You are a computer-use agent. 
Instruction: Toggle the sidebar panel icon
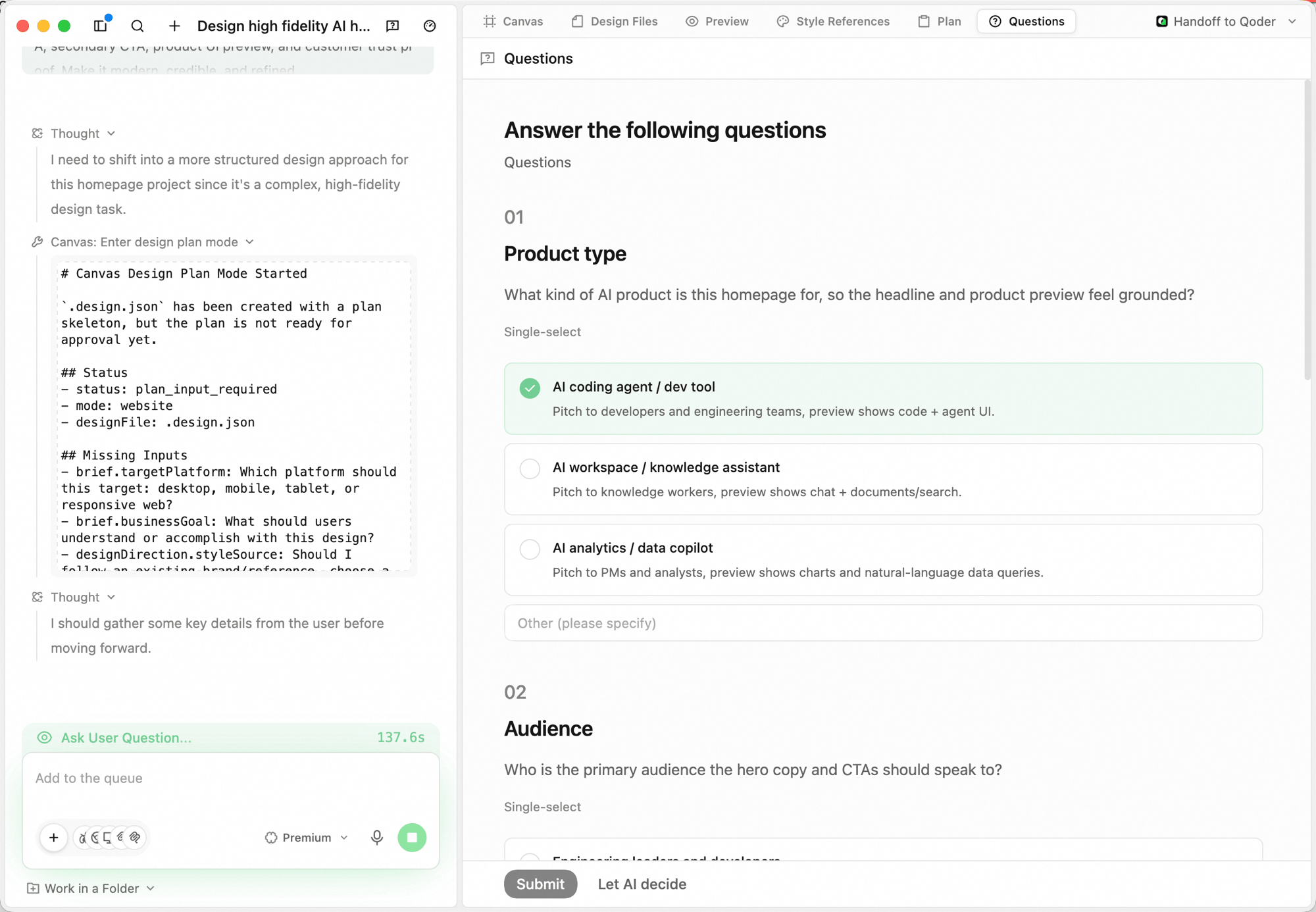pos(101,26)
